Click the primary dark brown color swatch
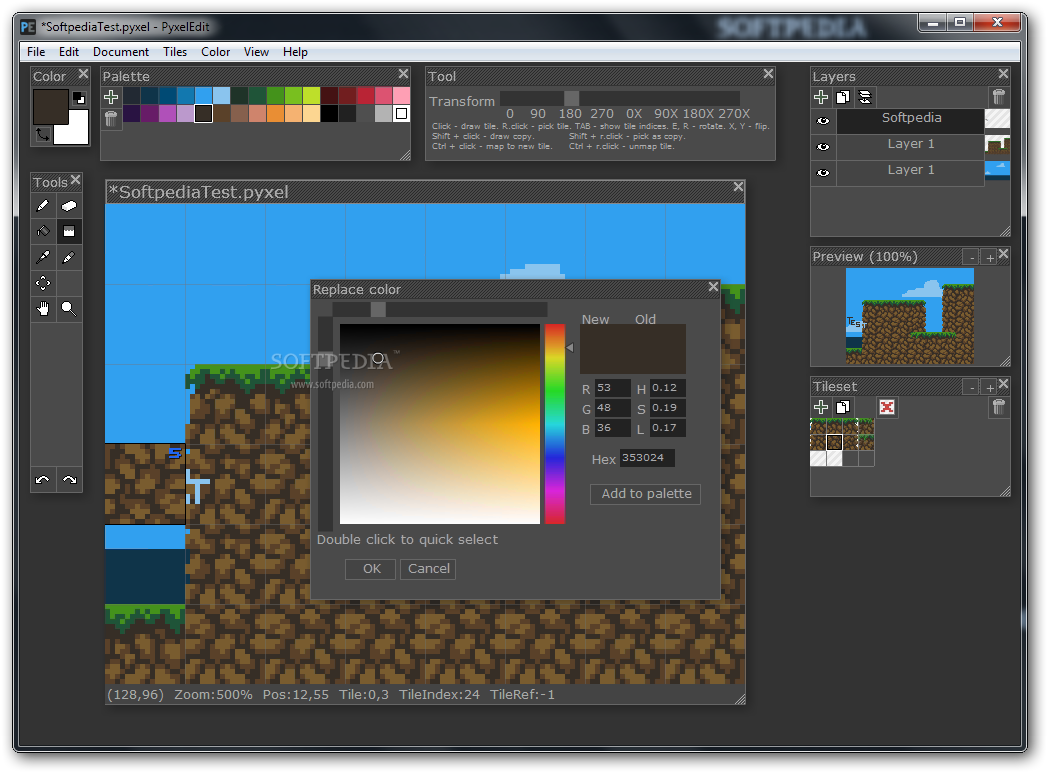1048x773 pixels. [x=51, y=108]
